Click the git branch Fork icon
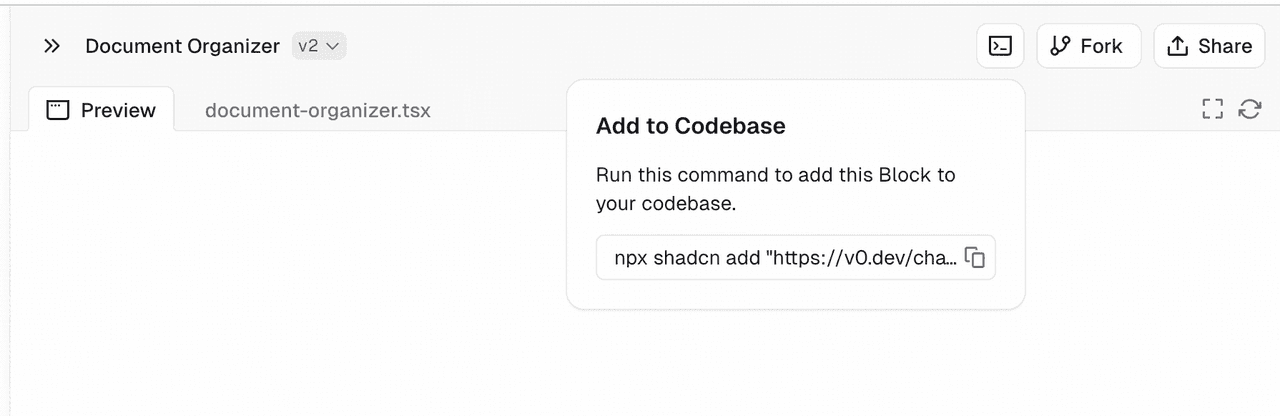This screenshot has width=1280, height=416. (x=1061, y=46)
